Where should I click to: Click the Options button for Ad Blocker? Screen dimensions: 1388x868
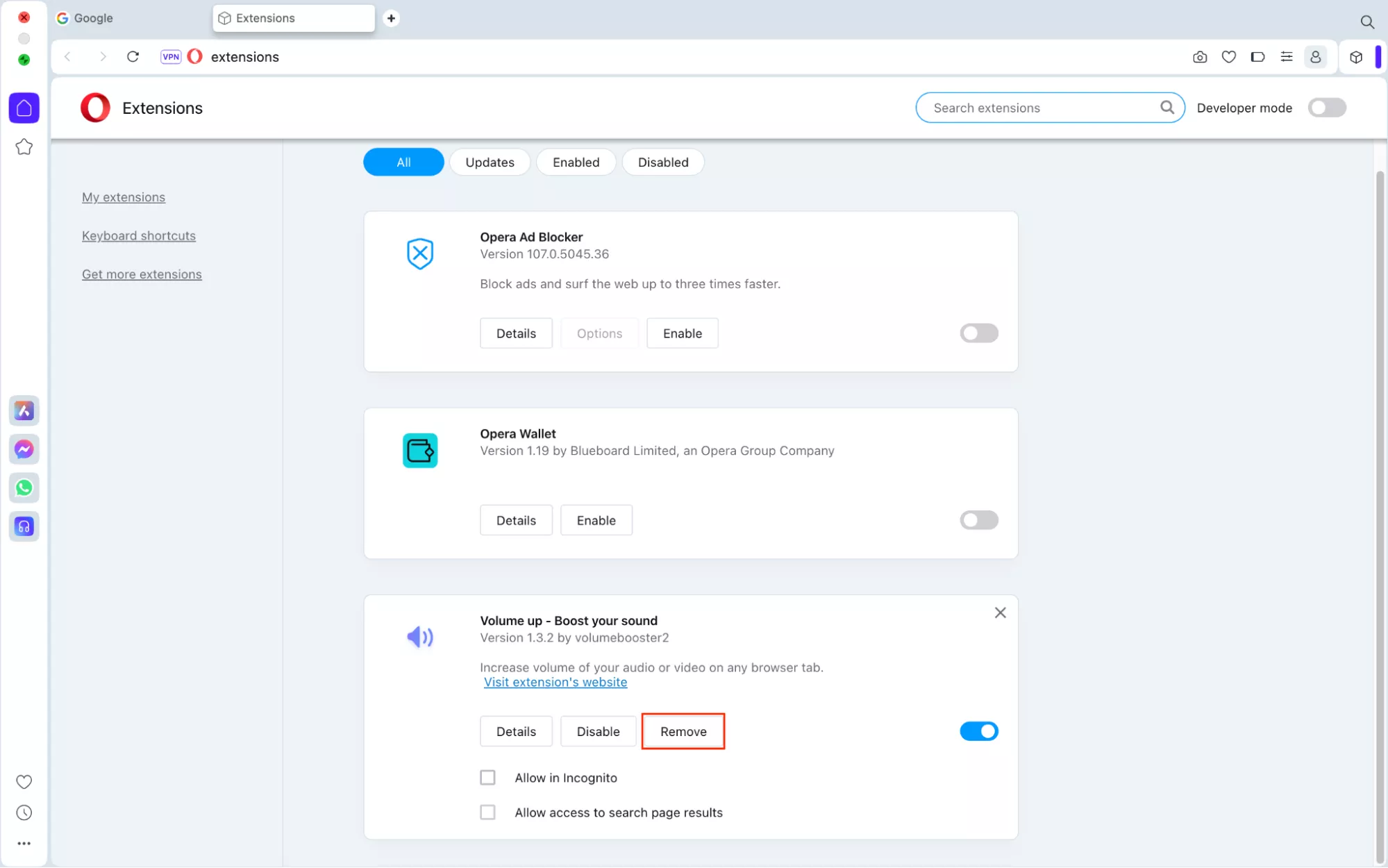[x=599, y=333]
